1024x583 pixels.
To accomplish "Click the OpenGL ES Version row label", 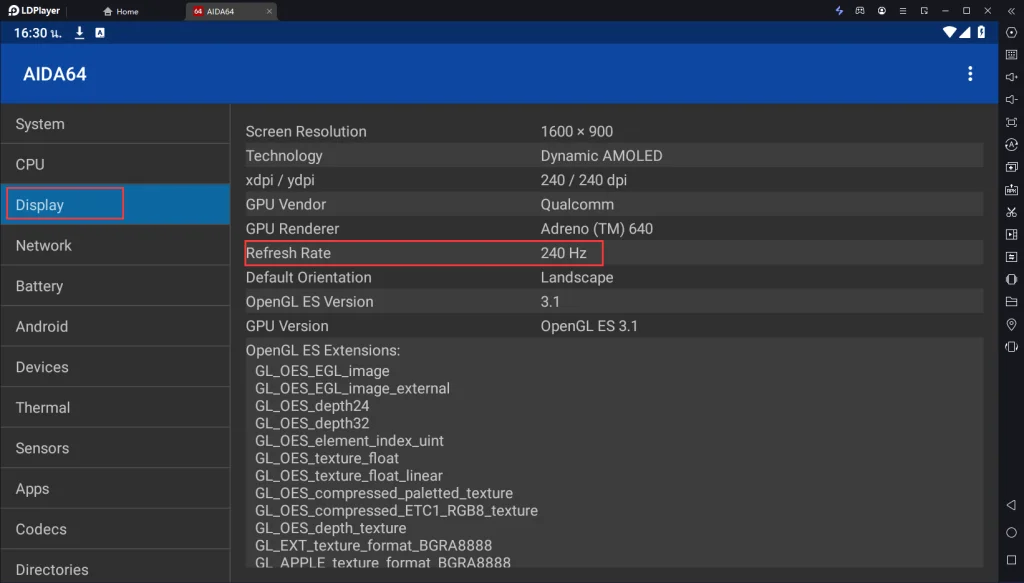I will point(309,302).
